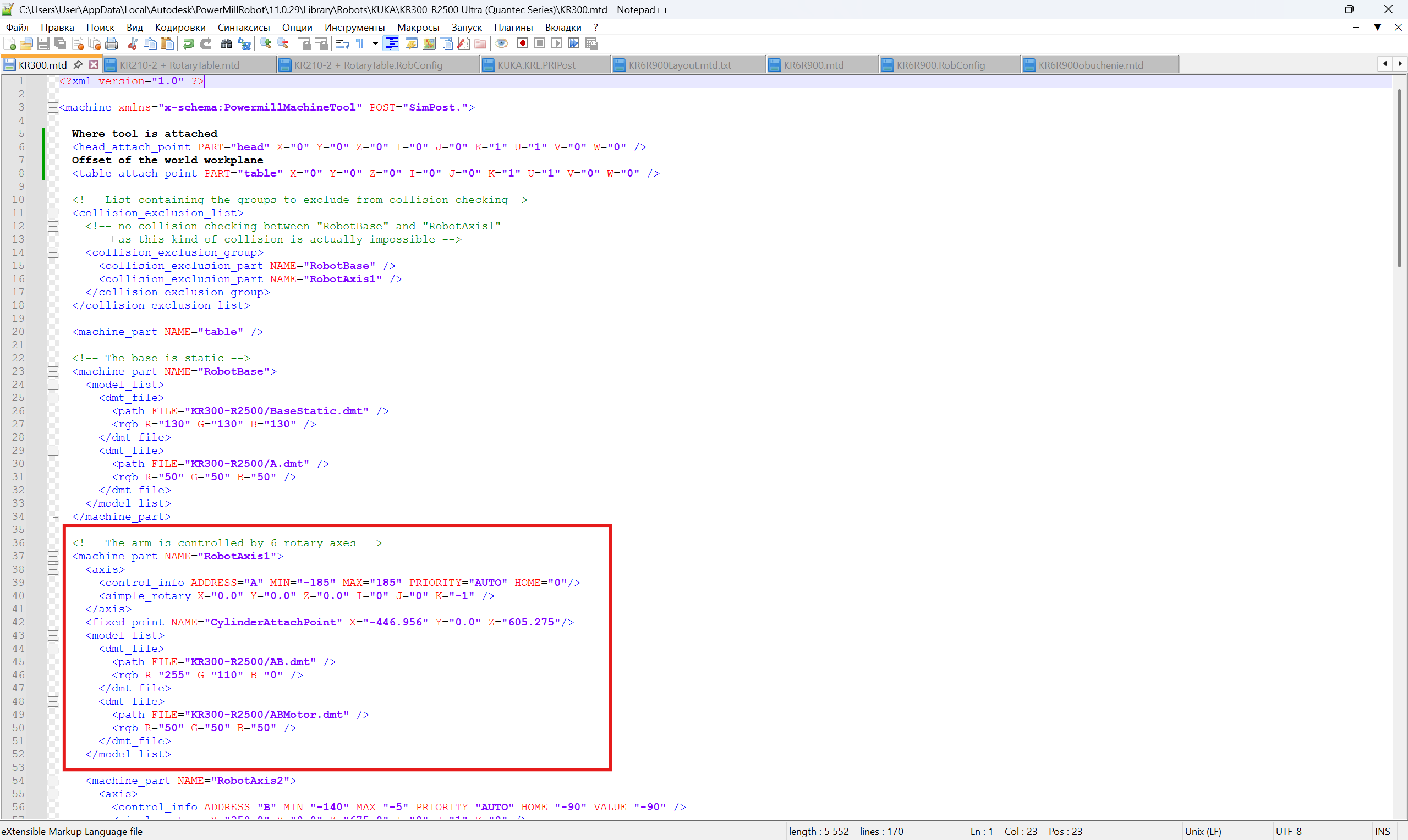Toggle word wrap toolbar button
This screenshot has height=840, width=1408.
click(x=343, y=44)
